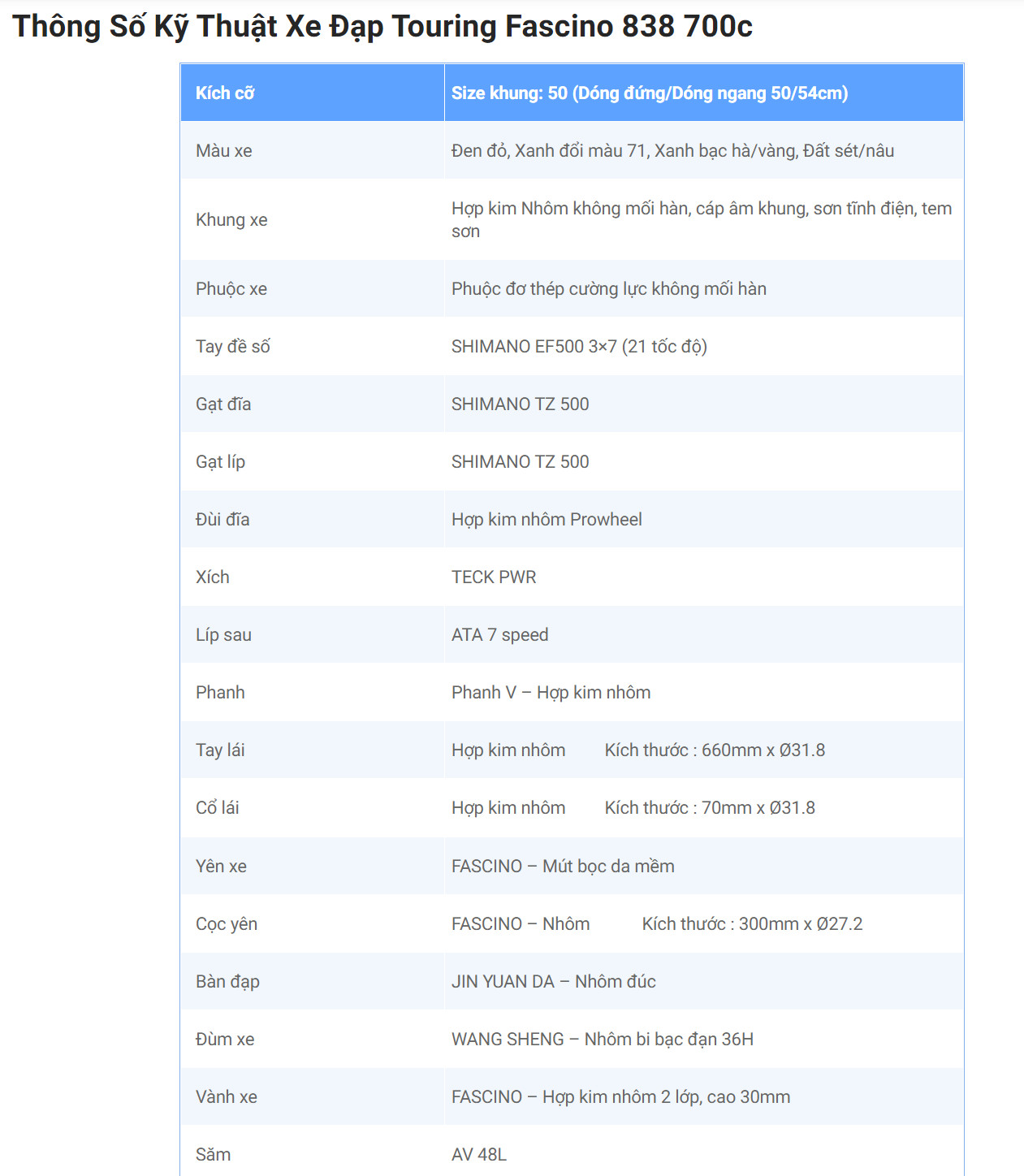This screenshot has height=1176, width=1024.
Task: Select the 'TECK PWR' cell
Action: pyautogui.click(x=704, y=577)
